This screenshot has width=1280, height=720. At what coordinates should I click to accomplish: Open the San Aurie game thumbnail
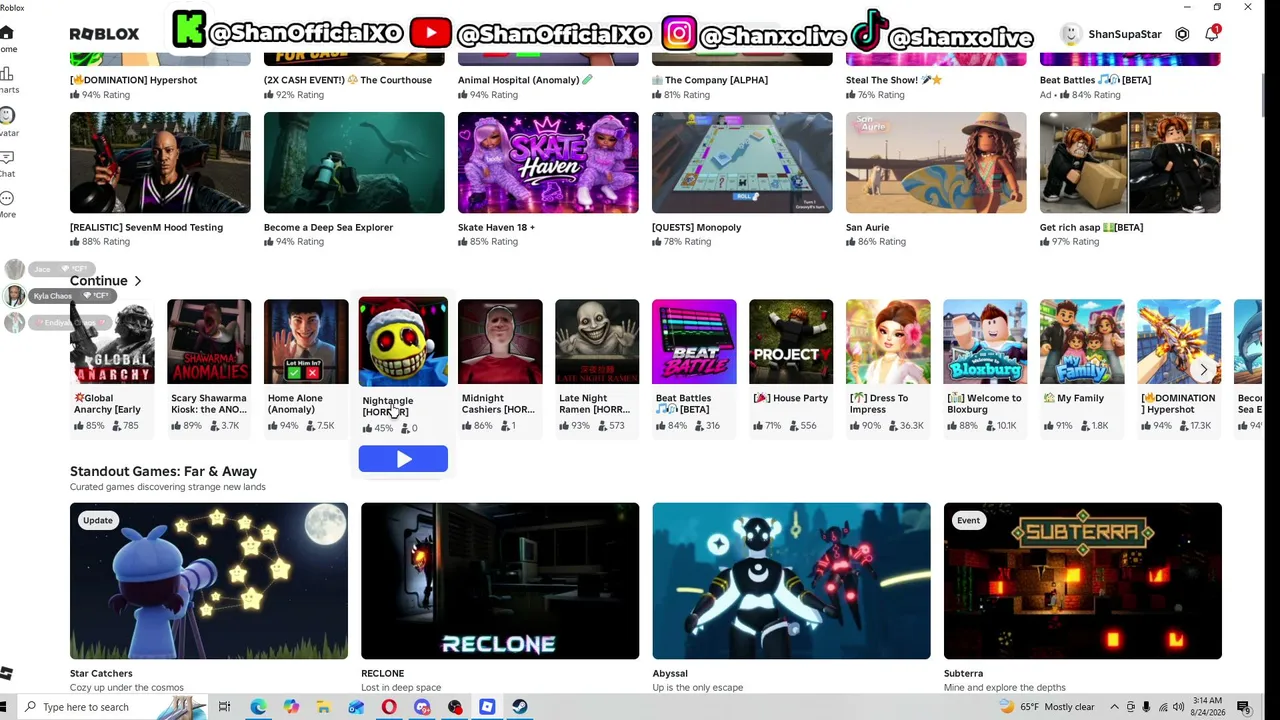pyautogui.click(x=936, y=163)
